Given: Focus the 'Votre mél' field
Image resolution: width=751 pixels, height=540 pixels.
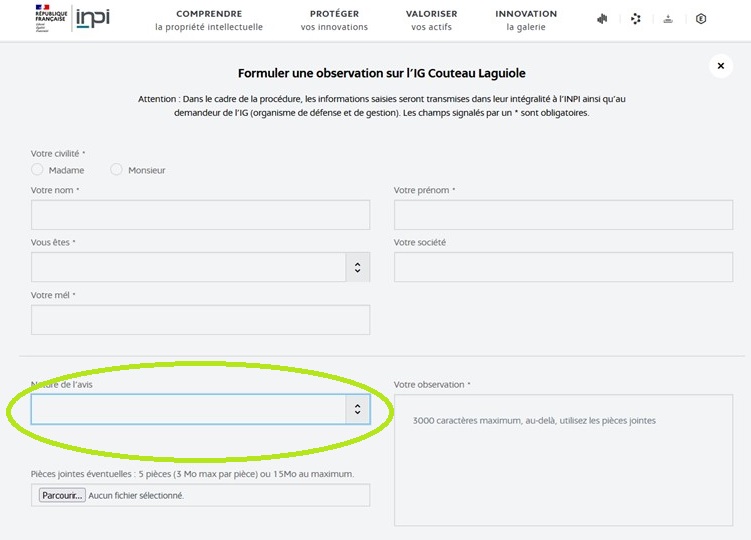Looking at the screenshot, I should coord(201,320).
